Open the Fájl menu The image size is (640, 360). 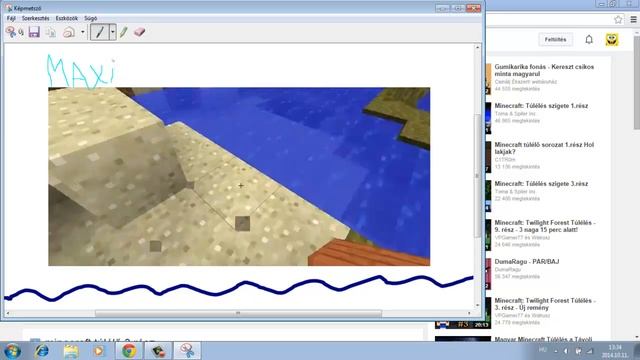[x=11, y=18]
